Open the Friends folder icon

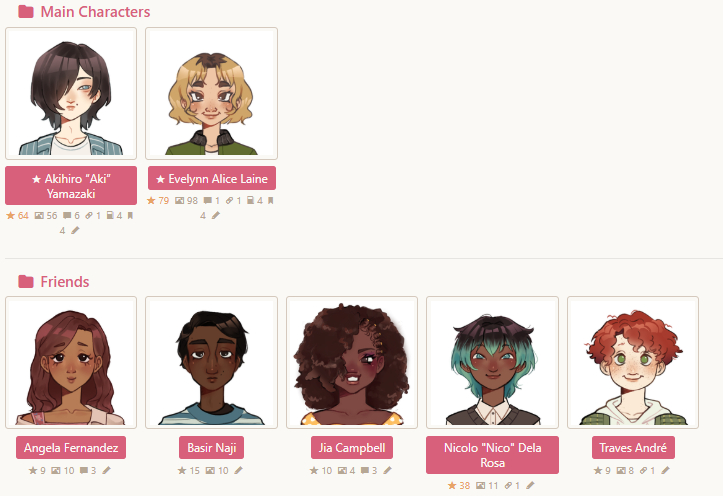(26, 281)
